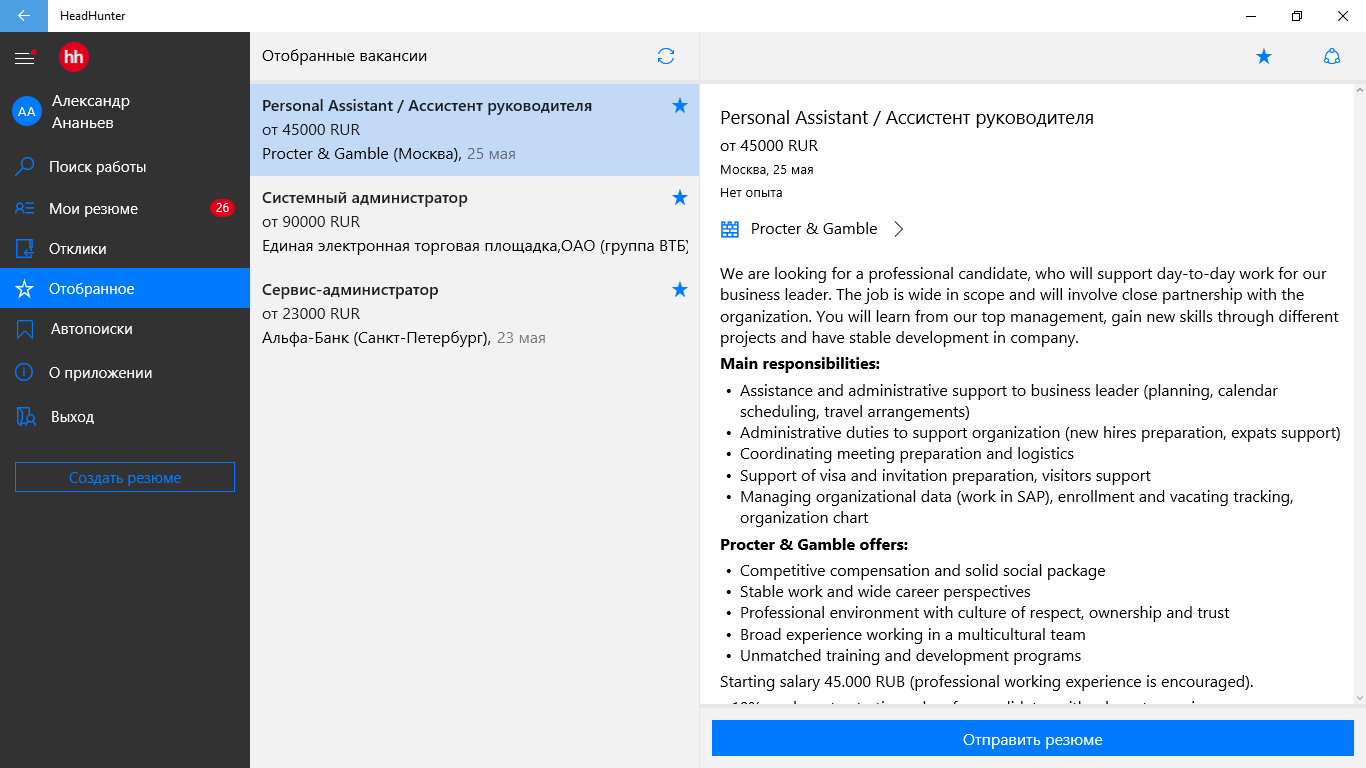Open the hamburger navigation menu
This screenshot has height=768, width=1366.
(25, 58)
